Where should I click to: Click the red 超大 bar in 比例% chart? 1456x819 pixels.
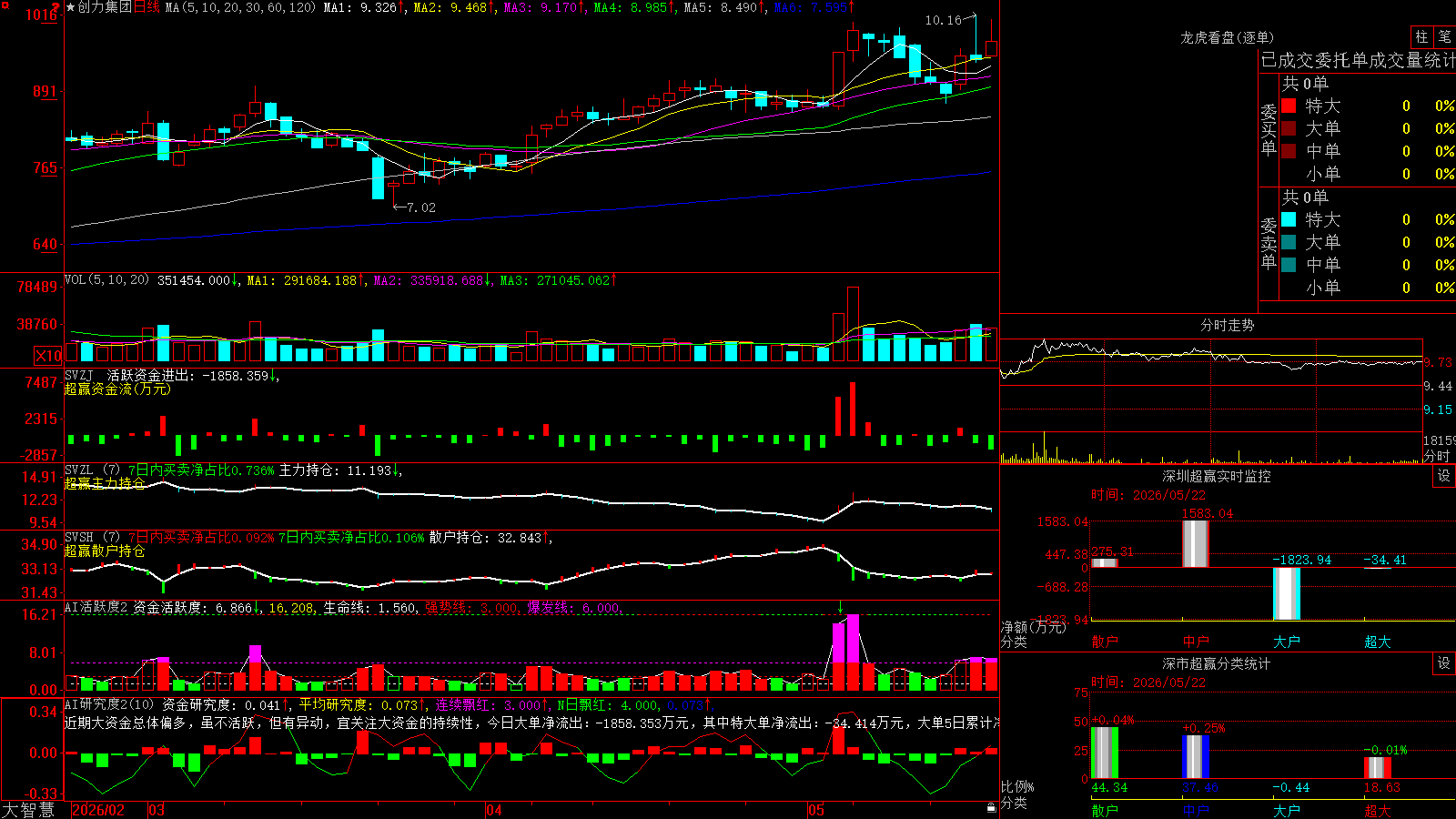(x=1378, y=767)
